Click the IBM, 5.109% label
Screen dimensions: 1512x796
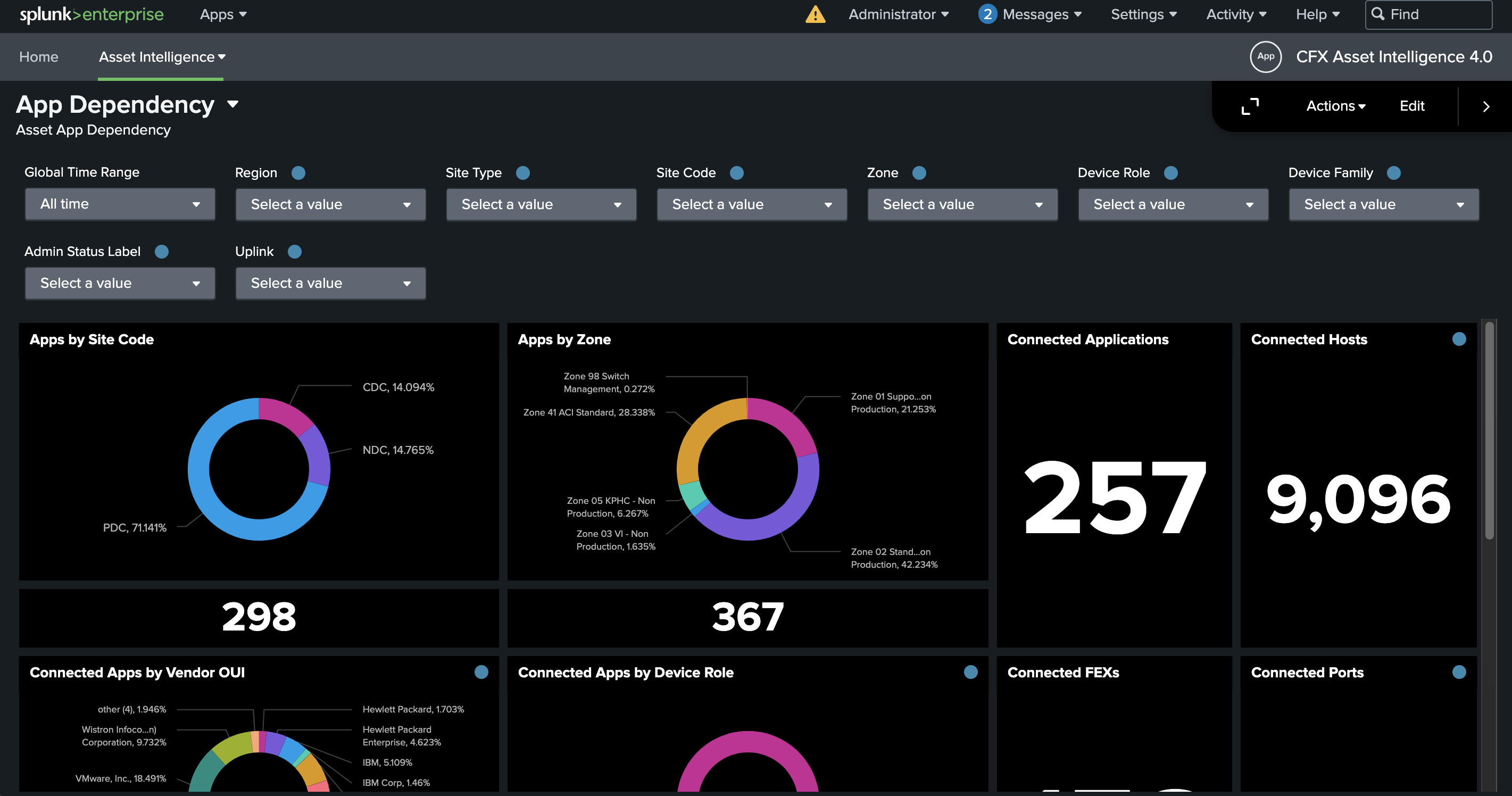pos(387,762)
